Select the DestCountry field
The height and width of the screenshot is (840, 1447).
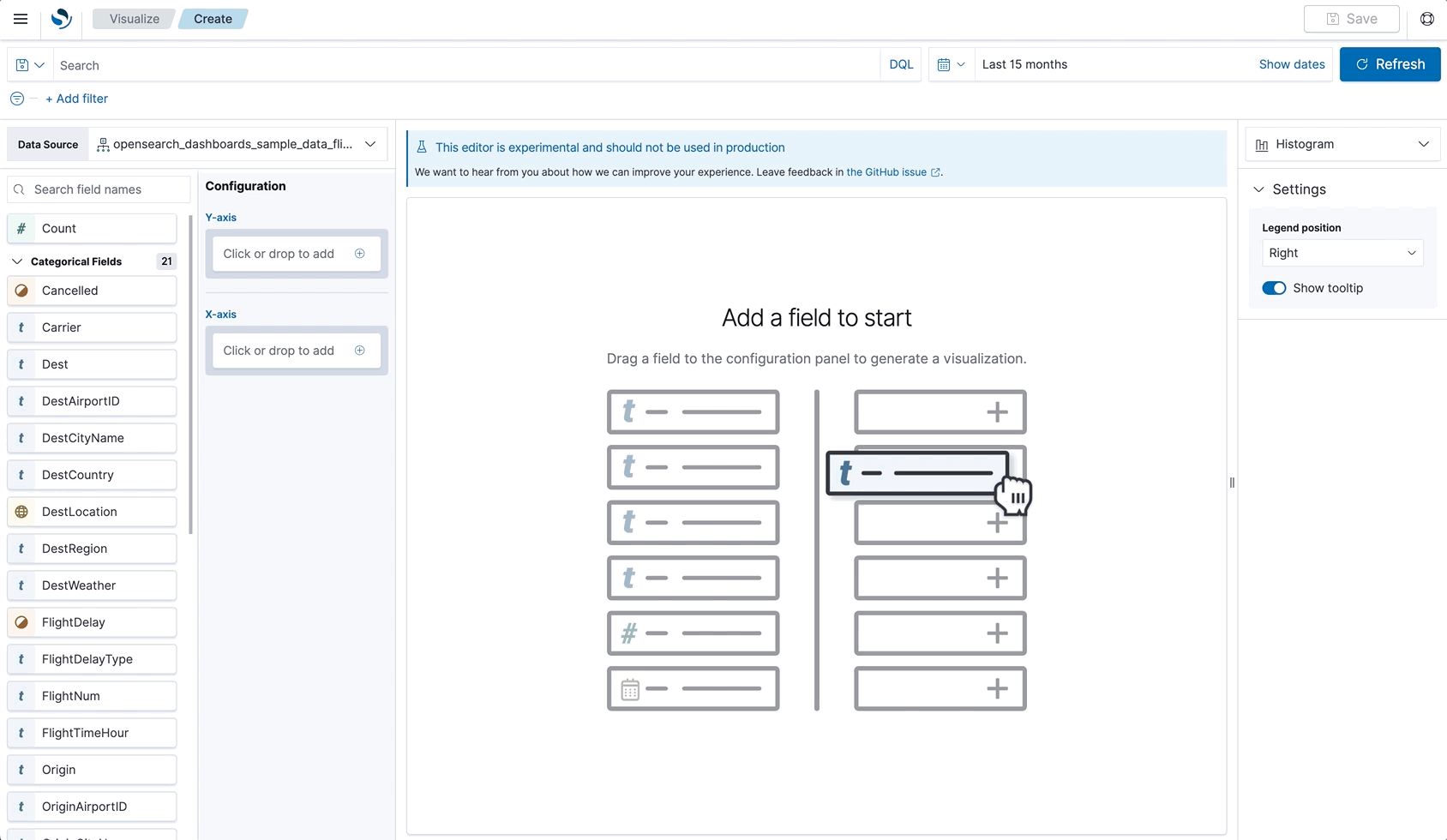point(92,475)
